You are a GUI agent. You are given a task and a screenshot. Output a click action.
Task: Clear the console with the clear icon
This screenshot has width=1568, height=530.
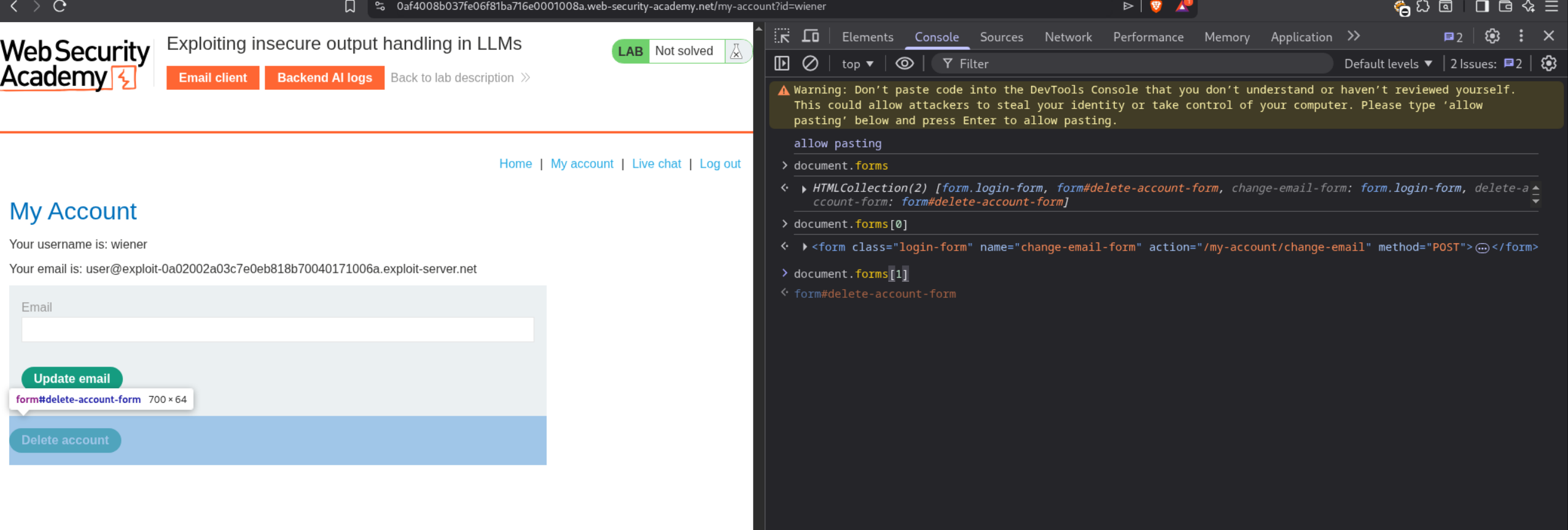(810, 63)
